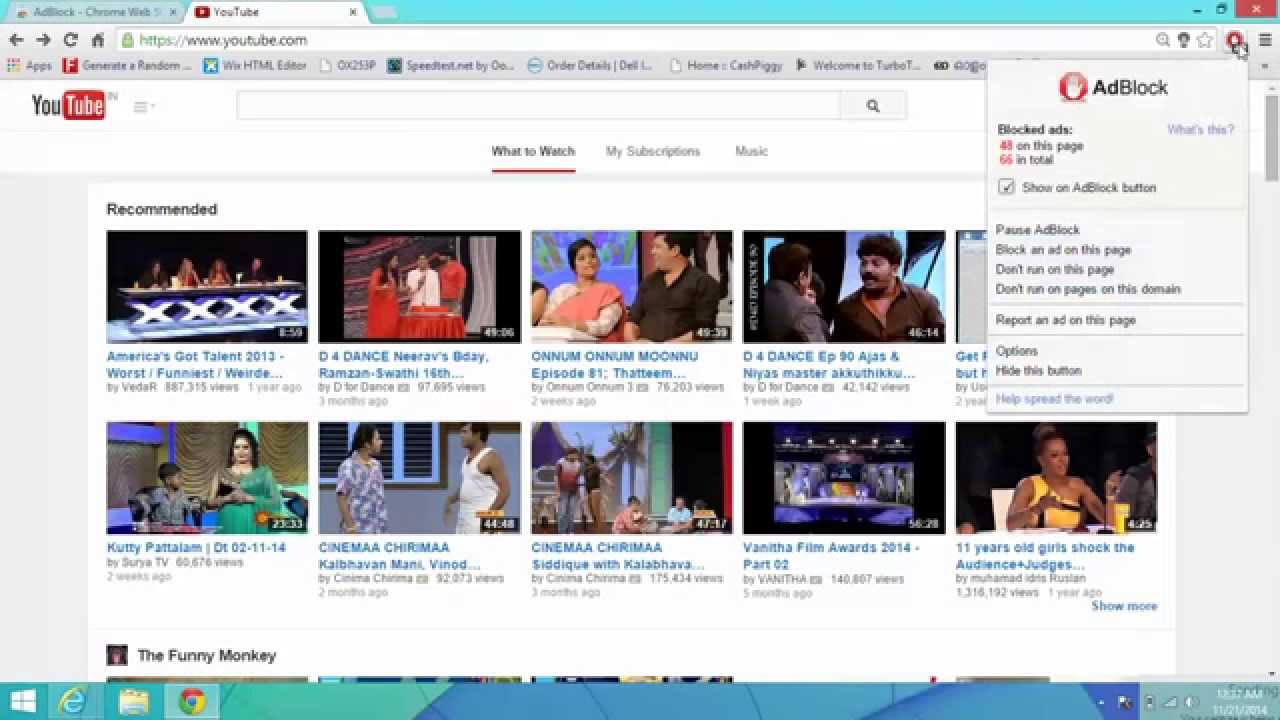This screenshot has width=1280, height=720.
Task: Open the Home :: CashPiggy bookmark
Action: 725,66
